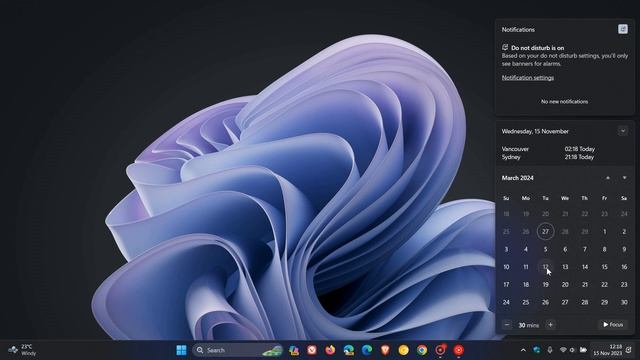
Task: Choose date 7 in the calendar
Action: point(585,249)
